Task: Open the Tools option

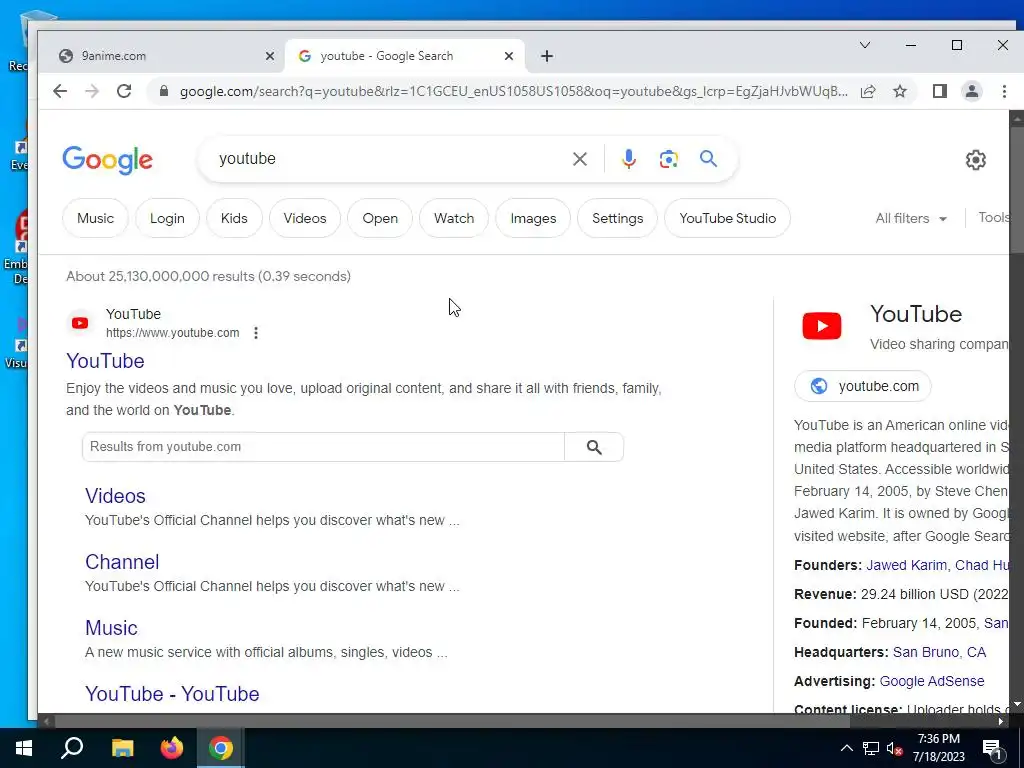Action: point(994,217)
